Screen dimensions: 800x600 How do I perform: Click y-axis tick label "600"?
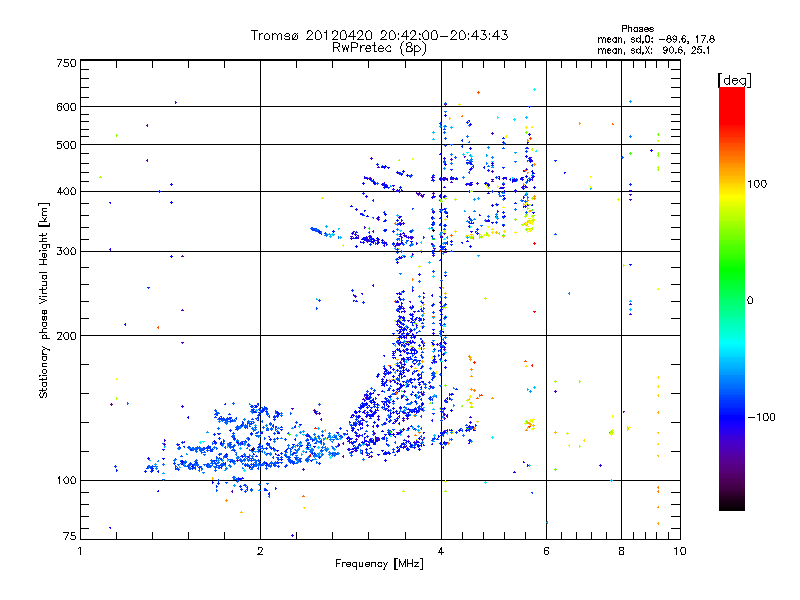66,107
